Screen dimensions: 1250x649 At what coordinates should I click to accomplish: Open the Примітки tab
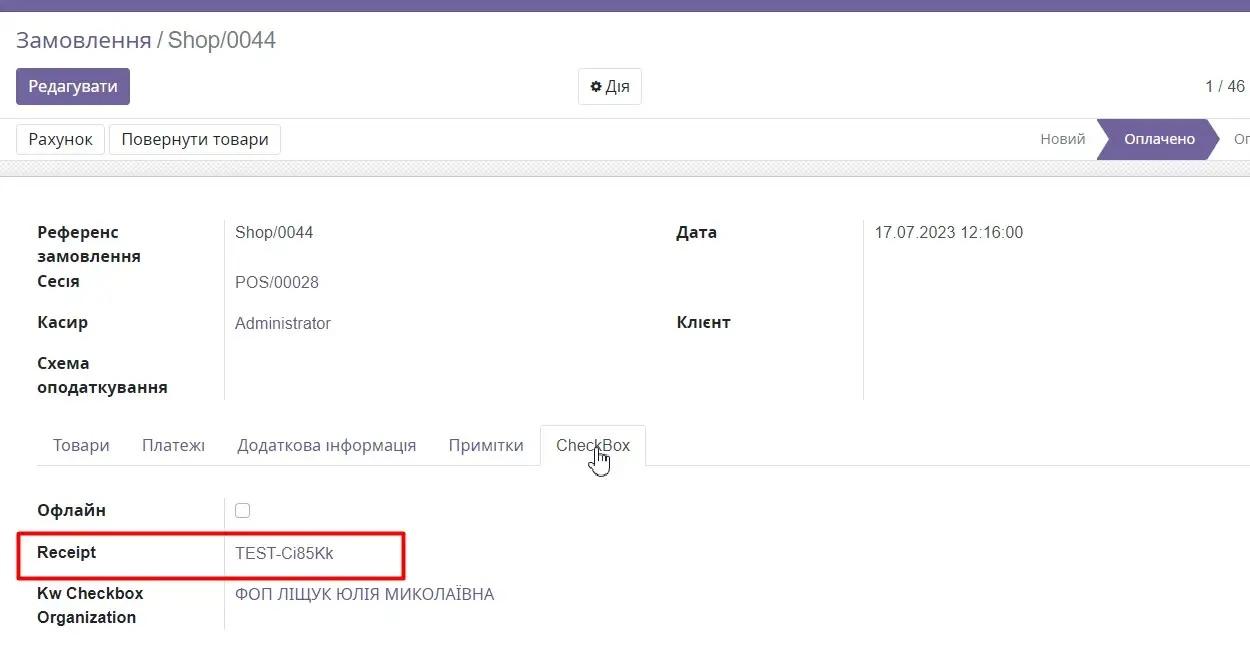(486, 445)
